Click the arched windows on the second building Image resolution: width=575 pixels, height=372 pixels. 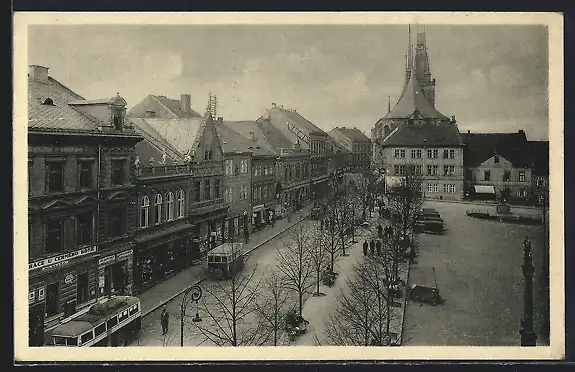coord(163,209)
